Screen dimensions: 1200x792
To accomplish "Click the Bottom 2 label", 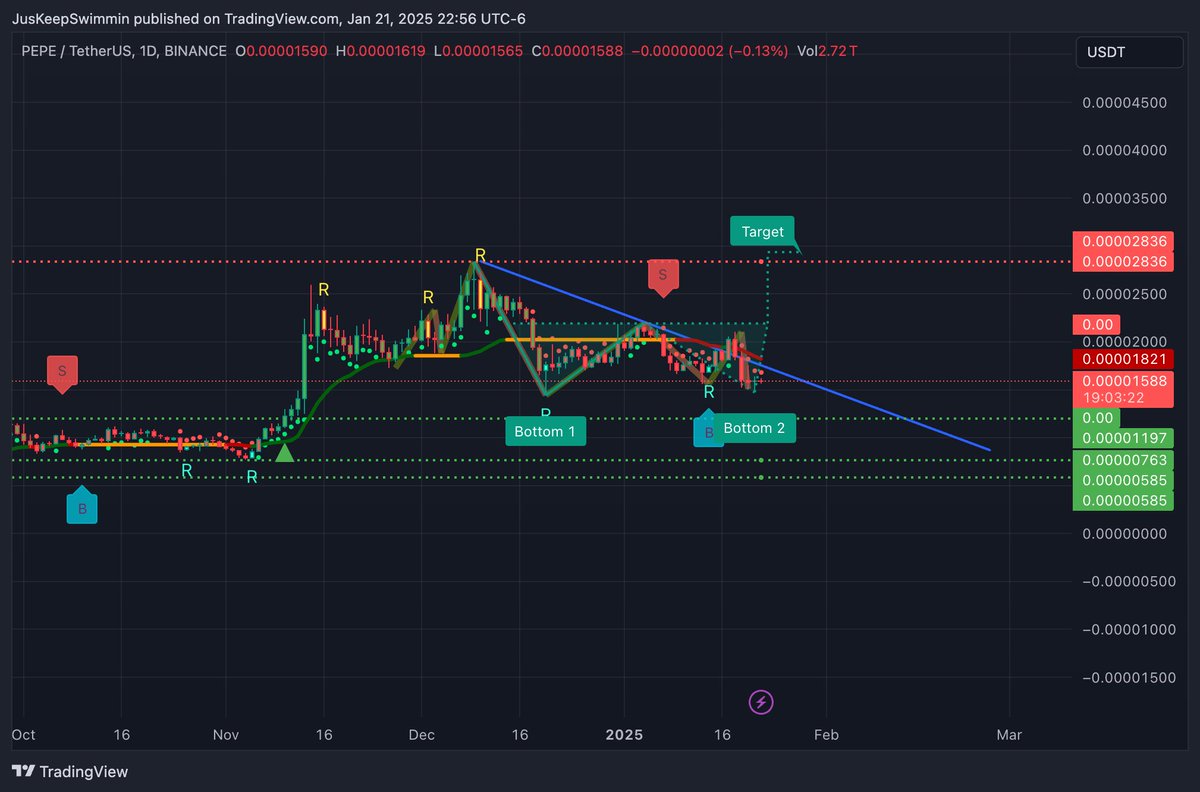I will pos(754,428).
